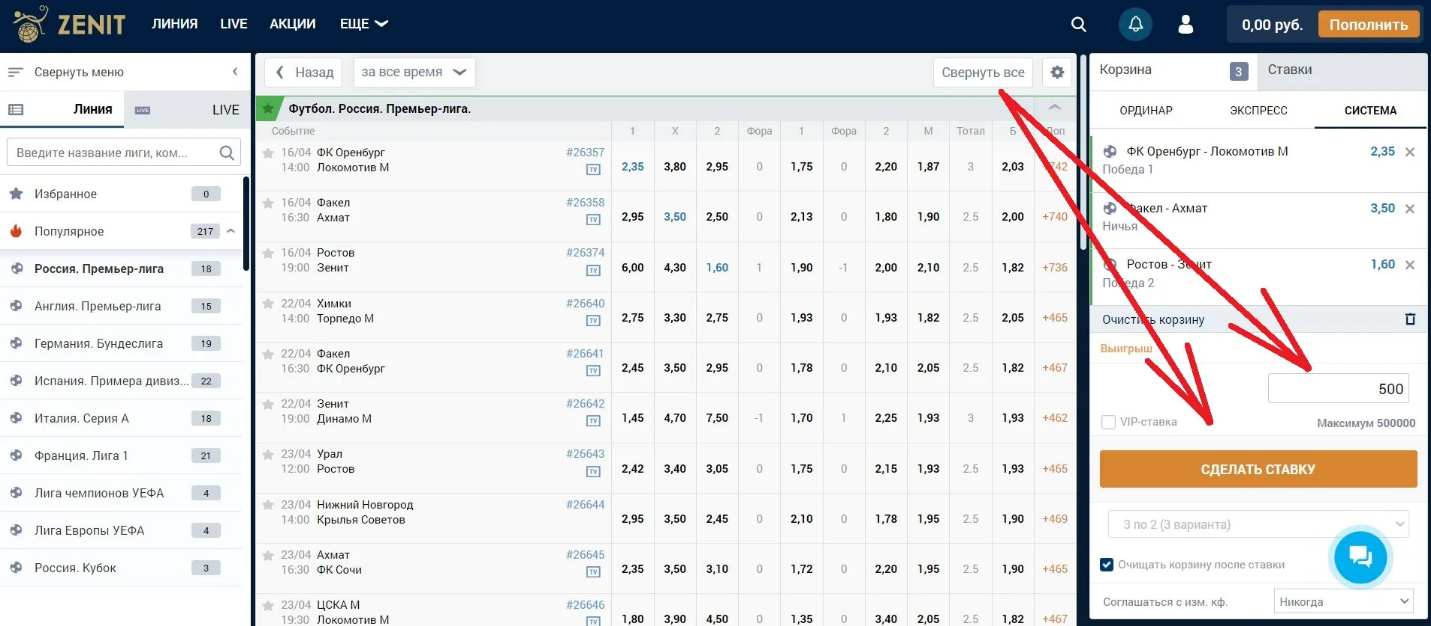This screenshot has width=1431, height=626.
Task: Add Оренбург - Локомотив М match to favorites
Action: (268, 153)
